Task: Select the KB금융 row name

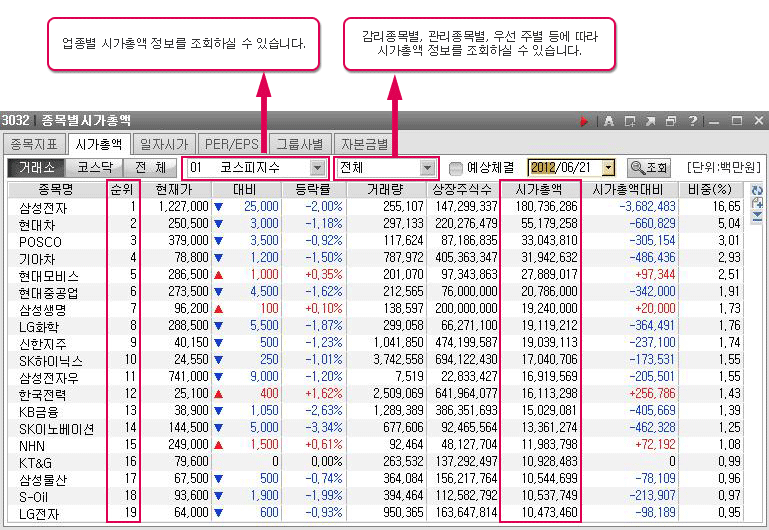Action: pos(39,412)
